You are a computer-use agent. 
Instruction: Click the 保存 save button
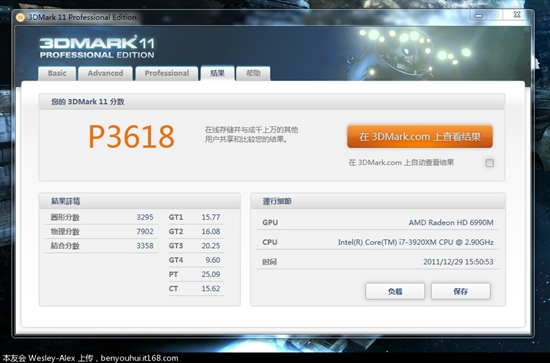[x=461, y=291]
